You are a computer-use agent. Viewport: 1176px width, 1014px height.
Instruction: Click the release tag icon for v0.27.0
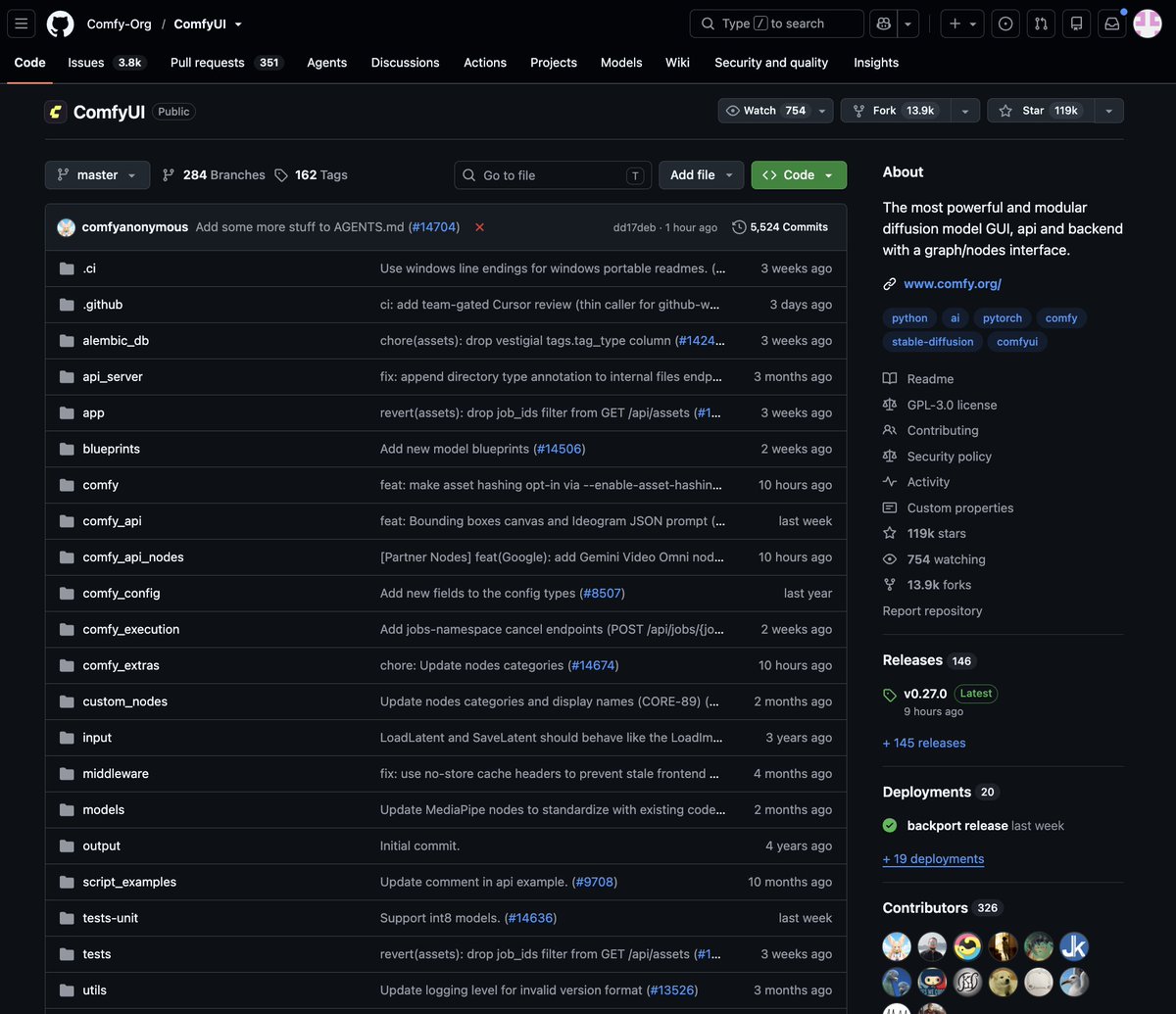[890, 695]
